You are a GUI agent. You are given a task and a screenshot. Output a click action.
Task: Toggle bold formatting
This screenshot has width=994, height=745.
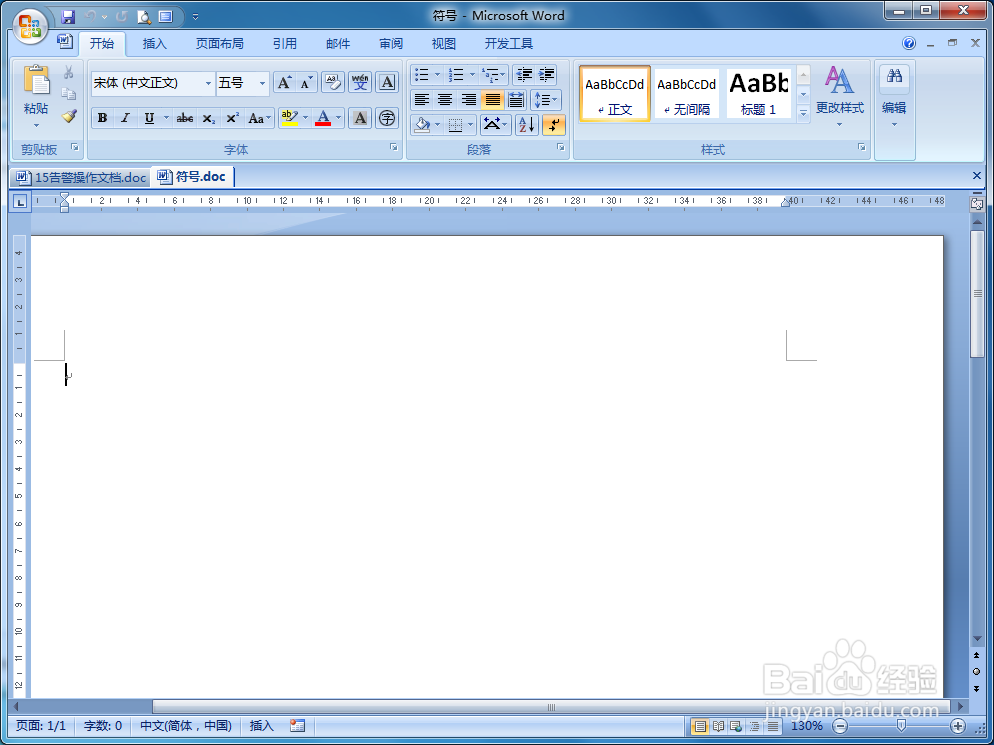click(x=102, y=118)
